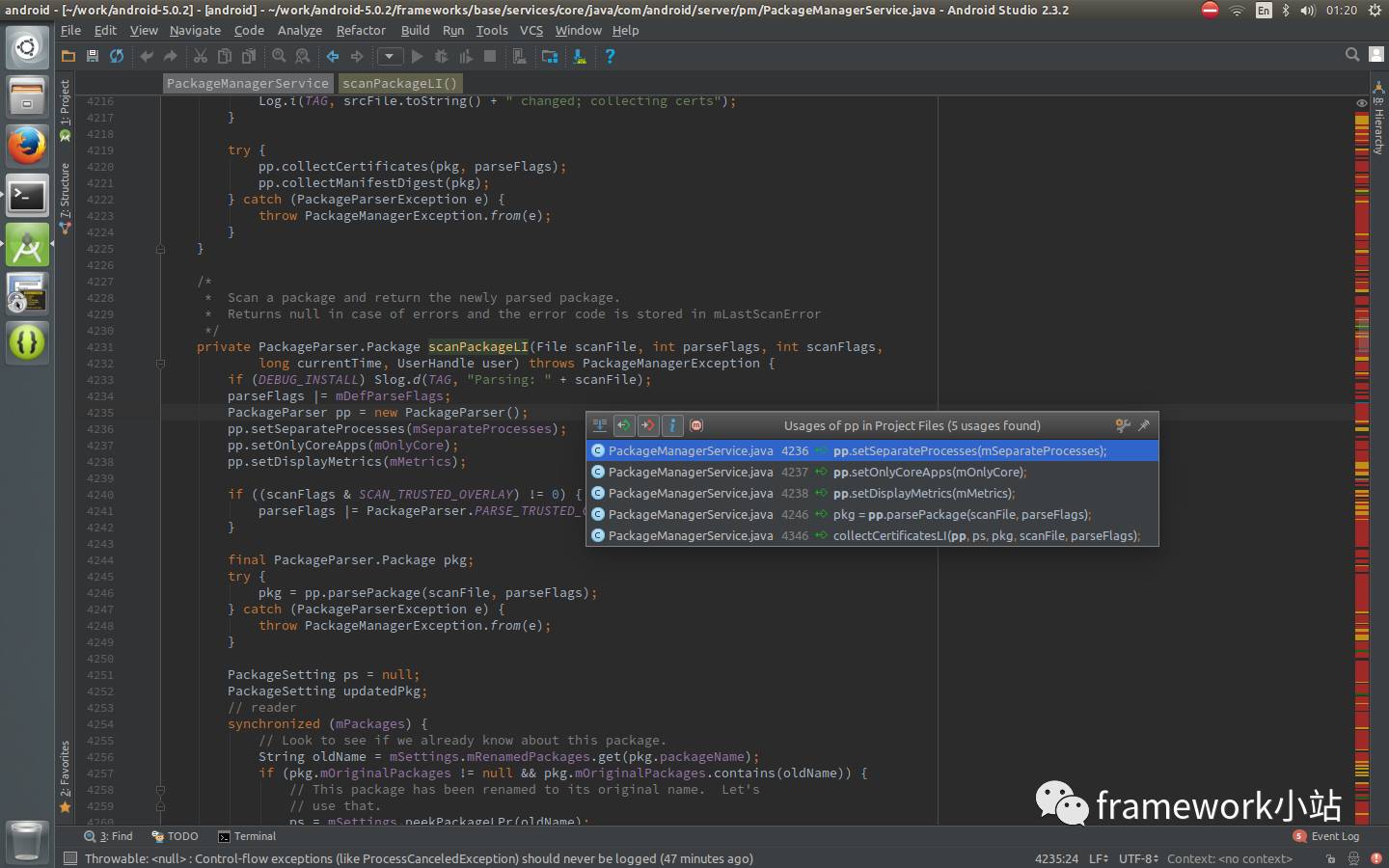Open usages popup settings wrench icon
The width and height of the screenshot is (1389, 868).
pos(1122,425)
